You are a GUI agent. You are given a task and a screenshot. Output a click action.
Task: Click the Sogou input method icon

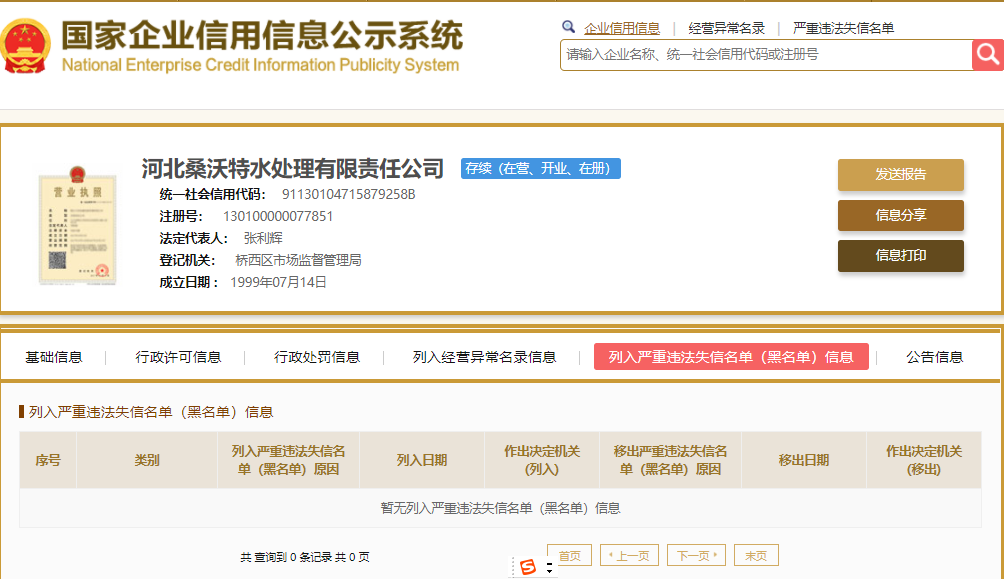(528, 567)
